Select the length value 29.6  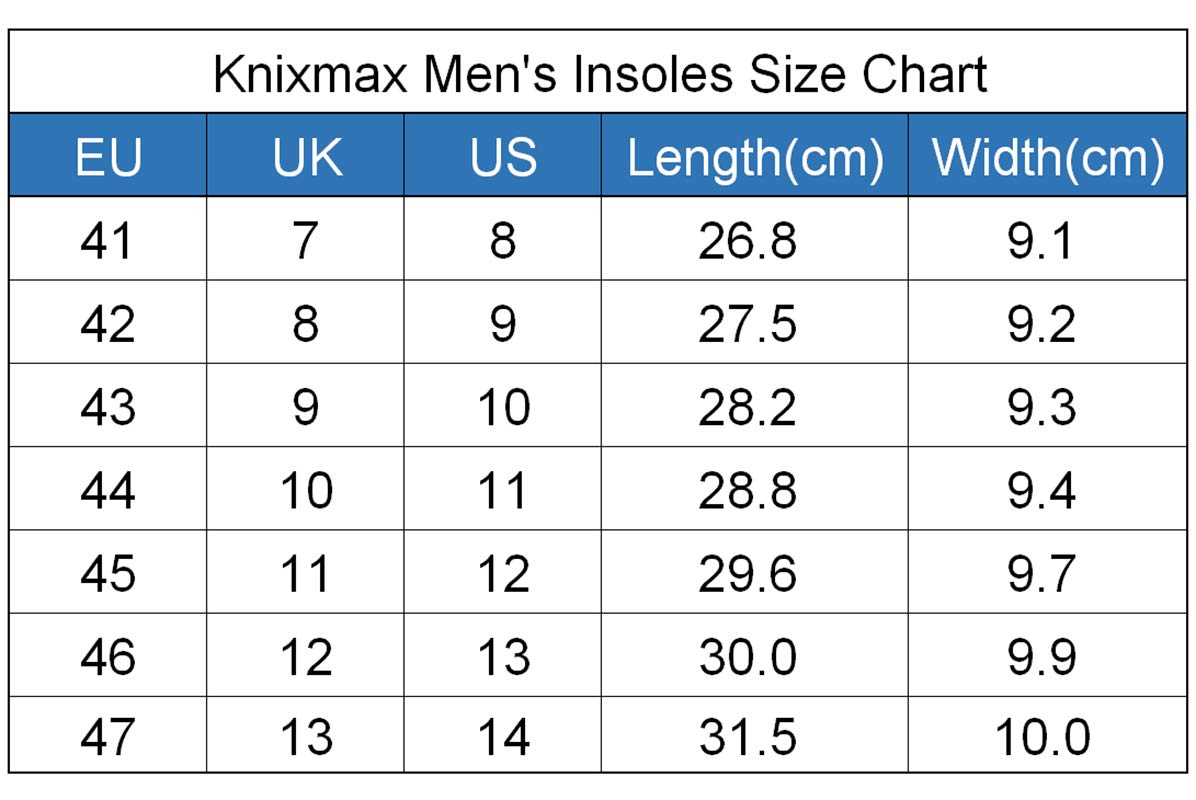tap(748, 573)
